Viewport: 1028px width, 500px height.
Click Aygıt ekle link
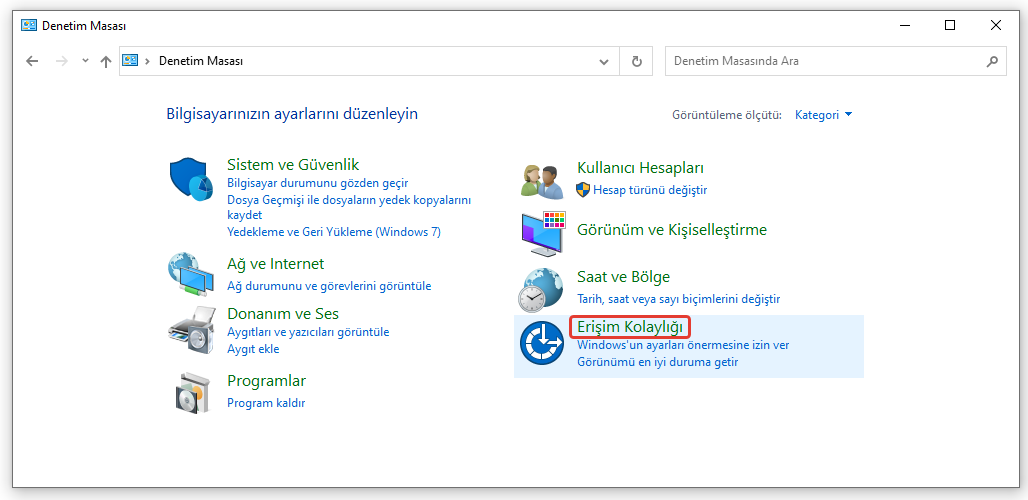click(x=253, y=349)
